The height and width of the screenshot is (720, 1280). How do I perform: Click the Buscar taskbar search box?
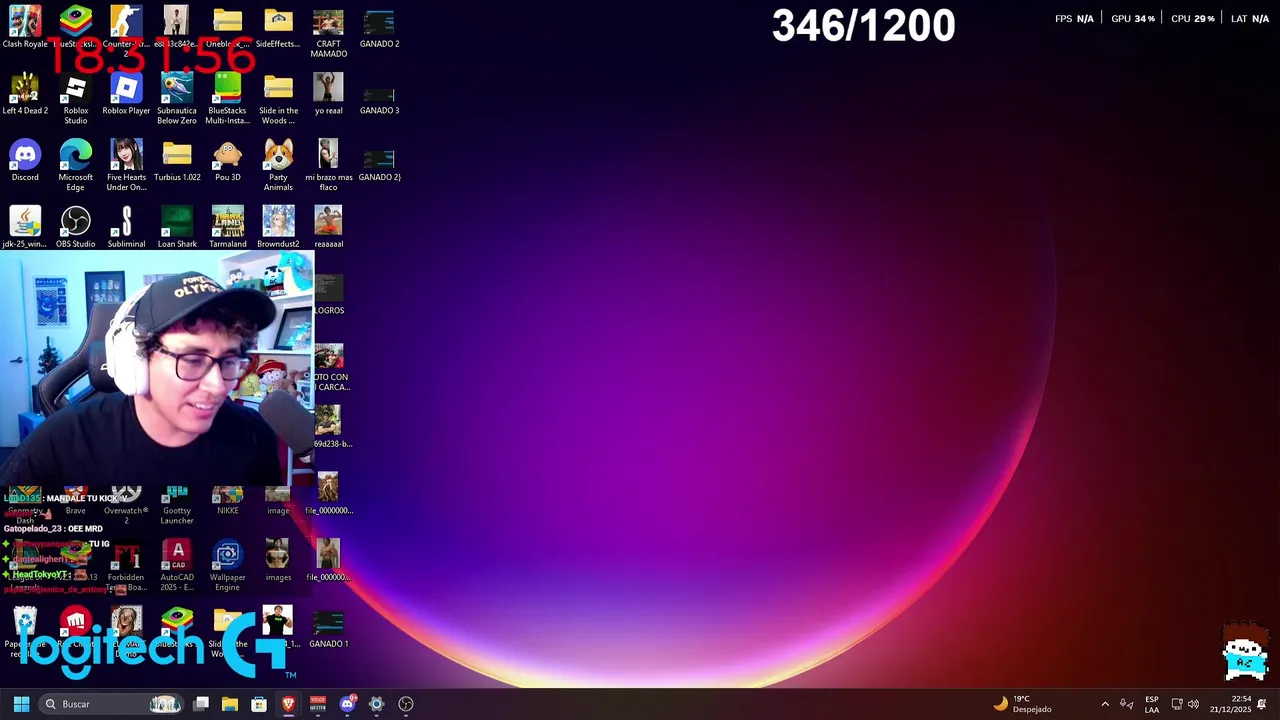[112, 704]
